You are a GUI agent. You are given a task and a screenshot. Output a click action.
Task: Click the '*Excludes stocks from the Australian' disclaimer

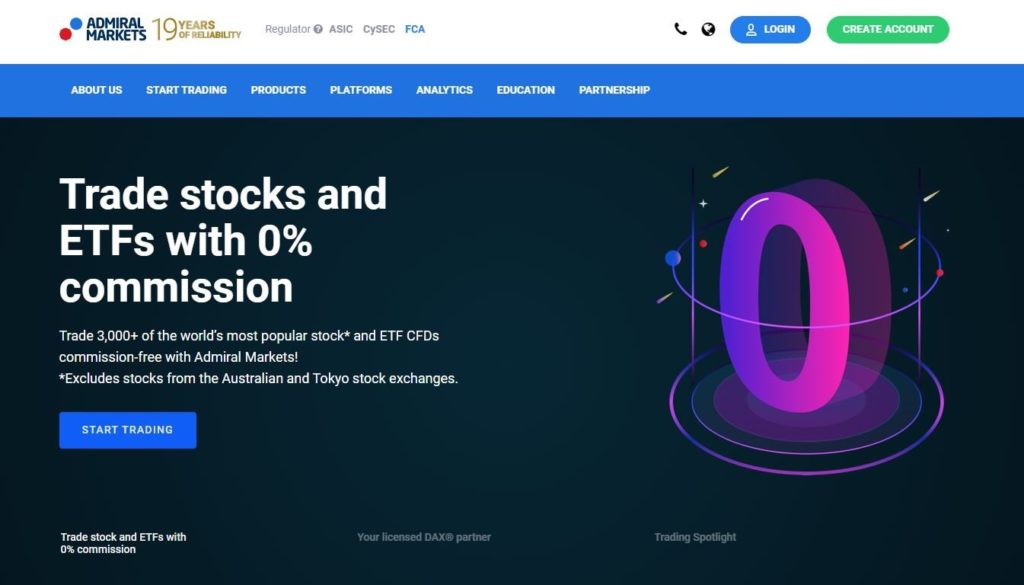point(259,379)
